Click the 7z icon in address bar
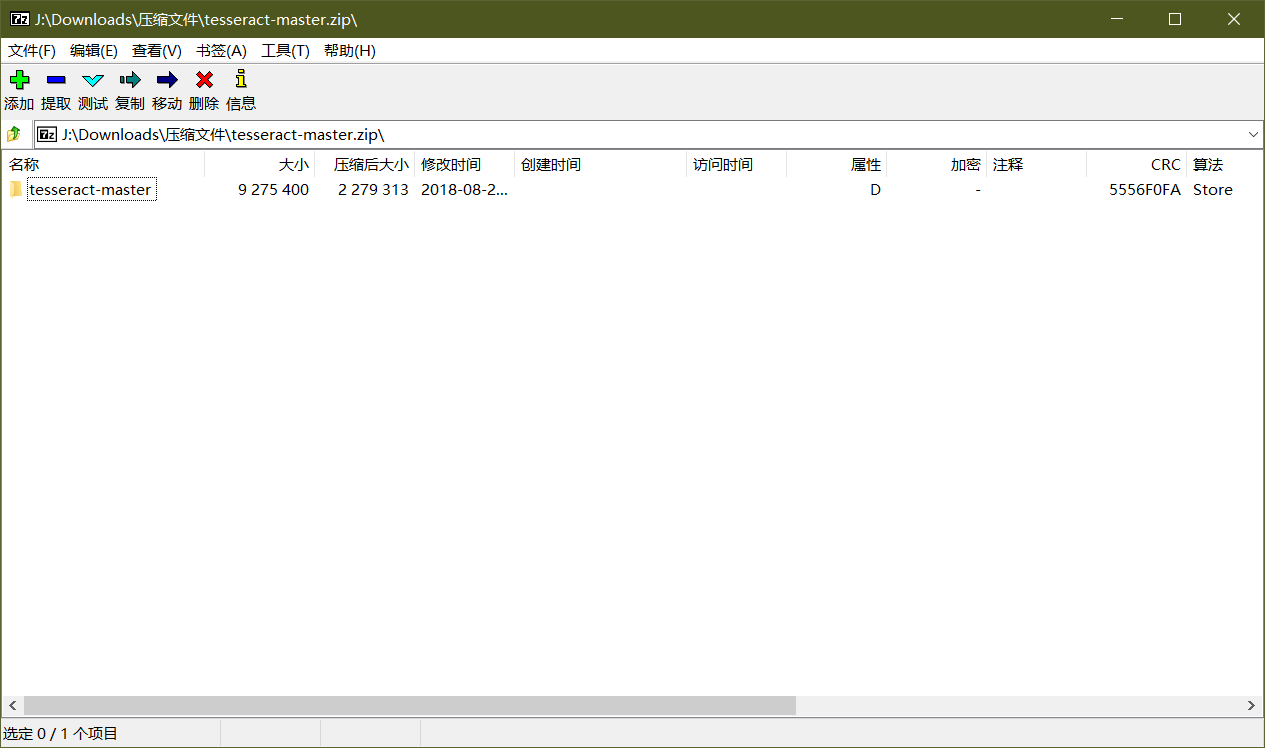The height and width of the screenshot is (748, 1265). tap(47, 134)
